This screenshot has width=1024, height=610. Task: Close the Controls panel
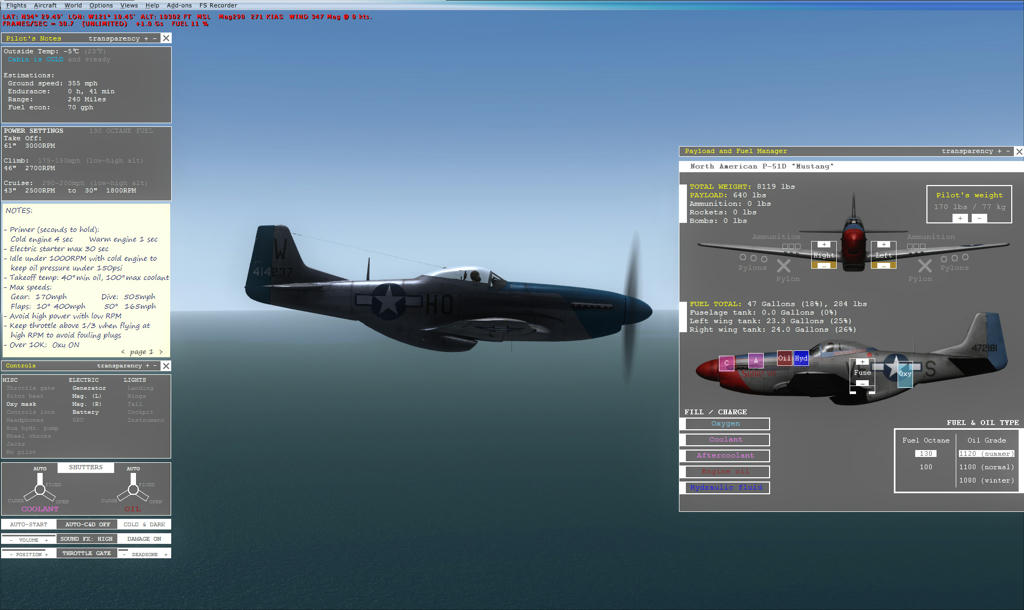point(166,366)
